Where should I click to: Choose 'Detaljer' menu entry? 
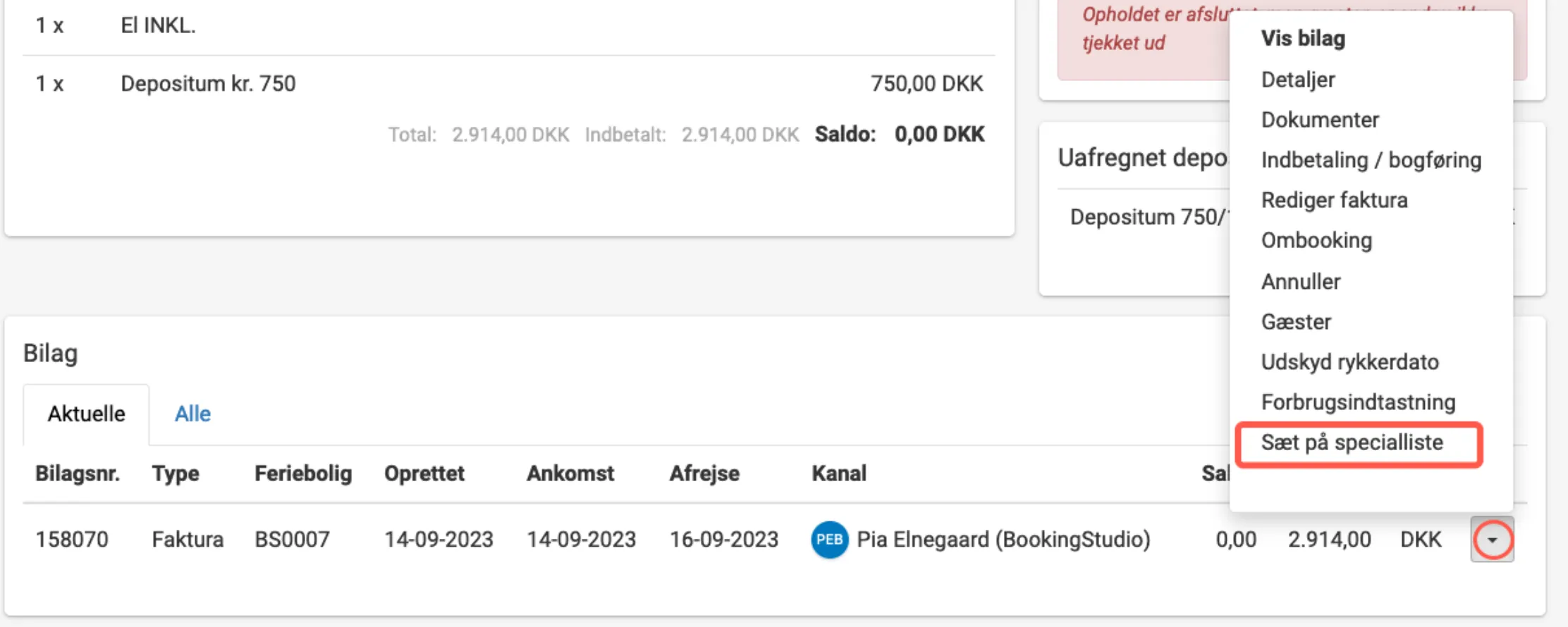pyautogui.click(x=1298, y=80)
